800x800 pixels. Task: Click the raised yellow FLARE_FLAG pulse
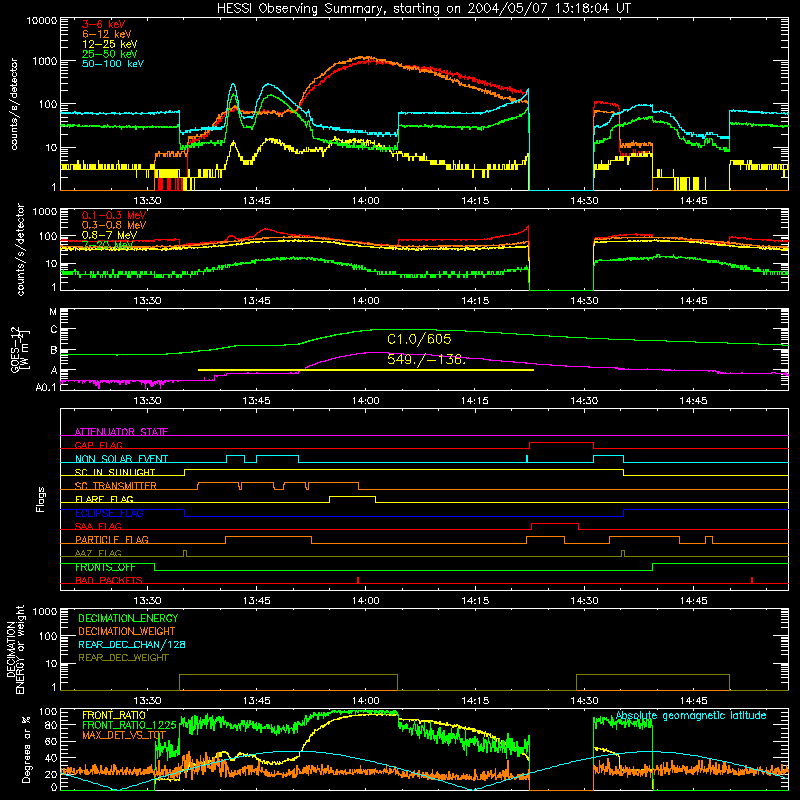point(353,496)
